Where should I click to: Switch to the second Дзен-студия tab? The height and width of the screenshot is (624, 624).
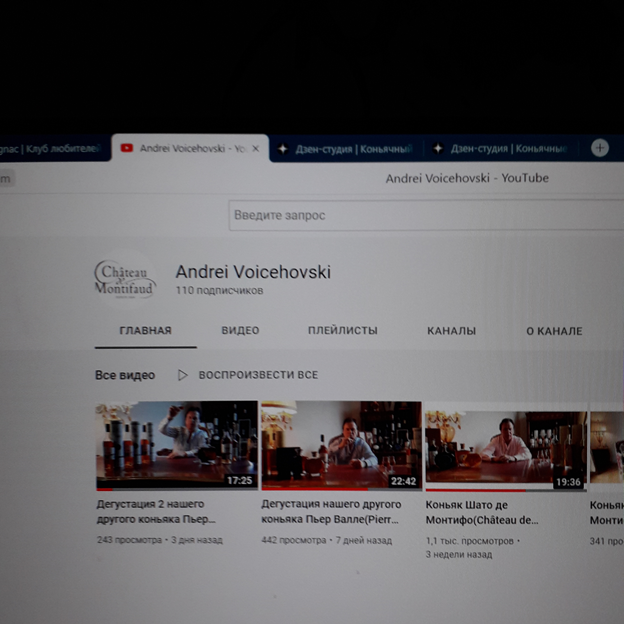(x=503, y=149)
